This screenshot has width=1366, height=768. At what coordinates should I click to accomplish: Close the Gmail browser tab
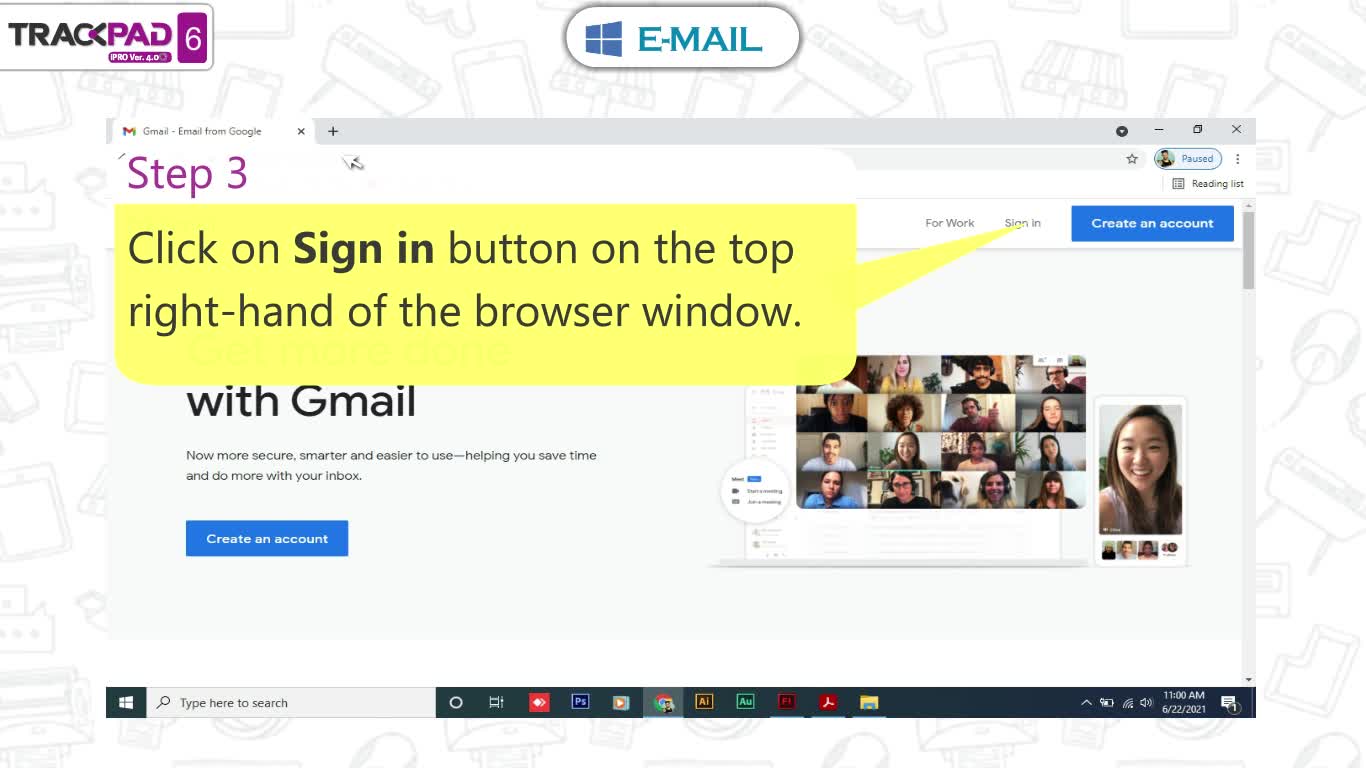(301, 131)
